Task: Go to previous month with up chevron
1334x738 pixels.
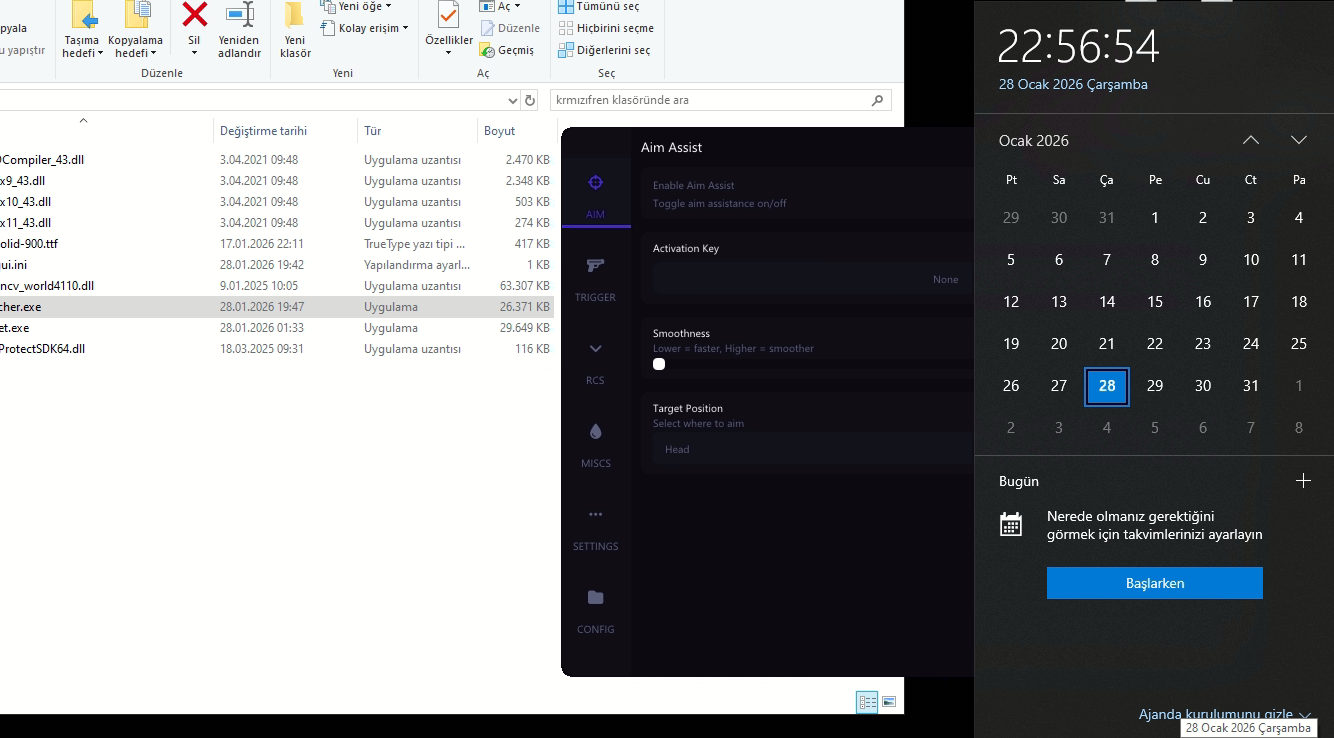Action: click(x=1251, y=140)
